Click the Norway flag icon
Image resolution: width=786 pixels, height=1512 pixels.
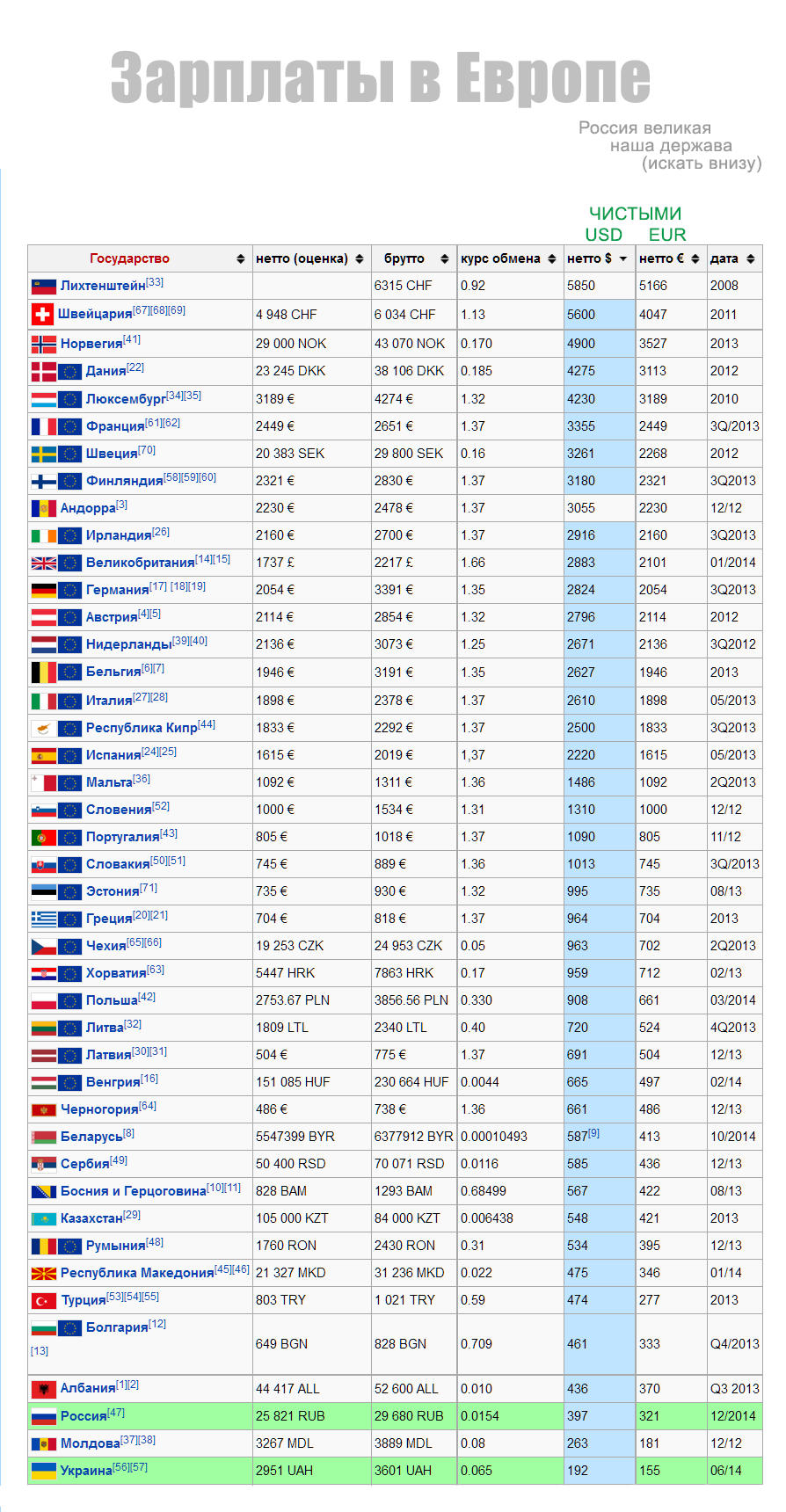click(x=43, y=344)
